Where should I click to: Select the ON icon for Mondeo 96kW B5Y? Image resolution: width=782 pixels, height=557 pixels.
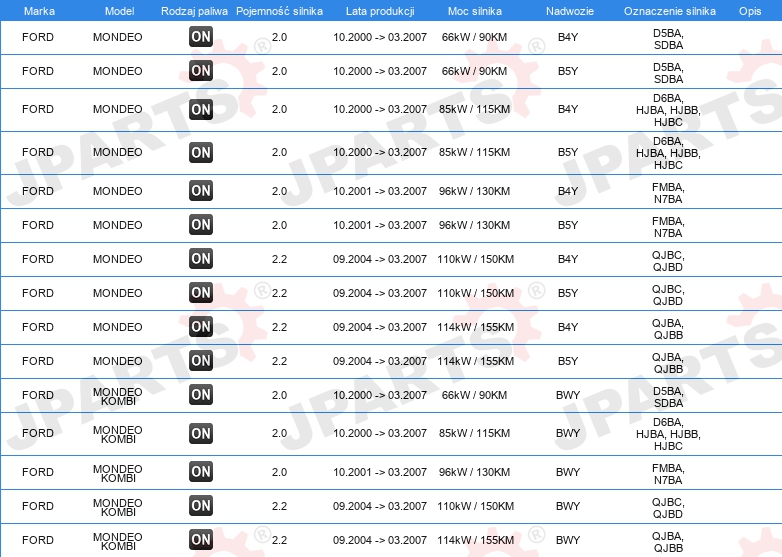(x=201, y=225)
